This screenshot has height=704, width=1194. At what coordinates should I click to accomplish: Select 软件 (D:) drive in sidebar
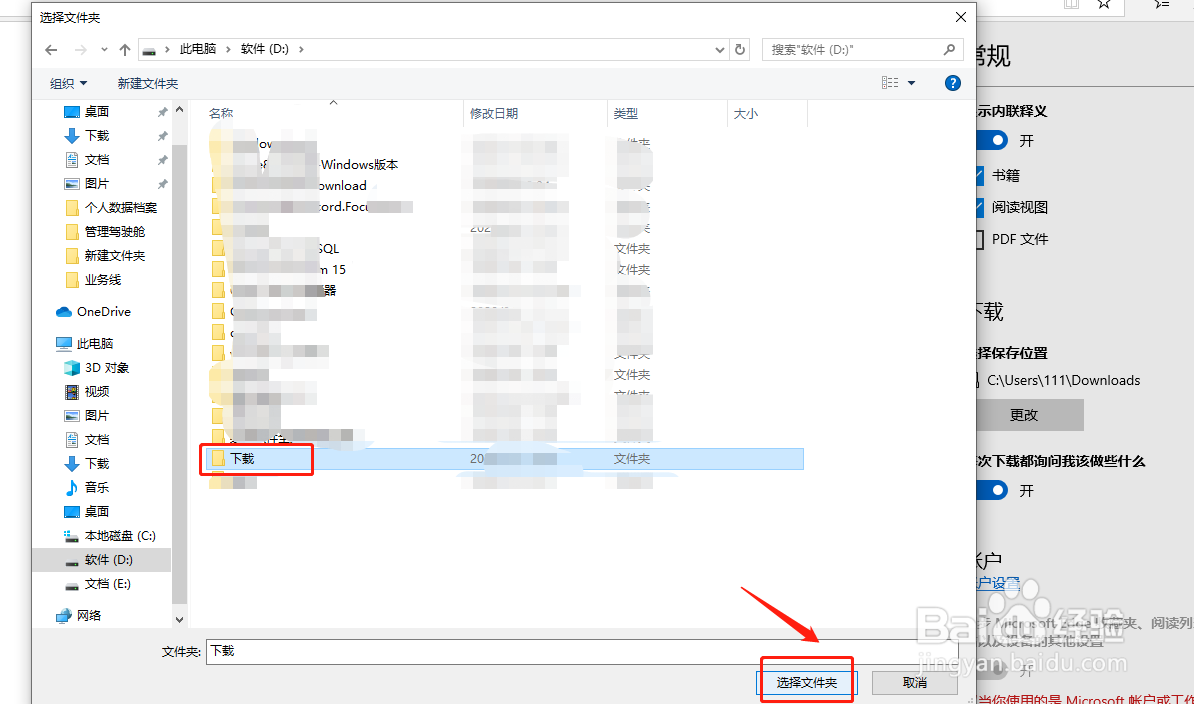click(x=108, y=560)
